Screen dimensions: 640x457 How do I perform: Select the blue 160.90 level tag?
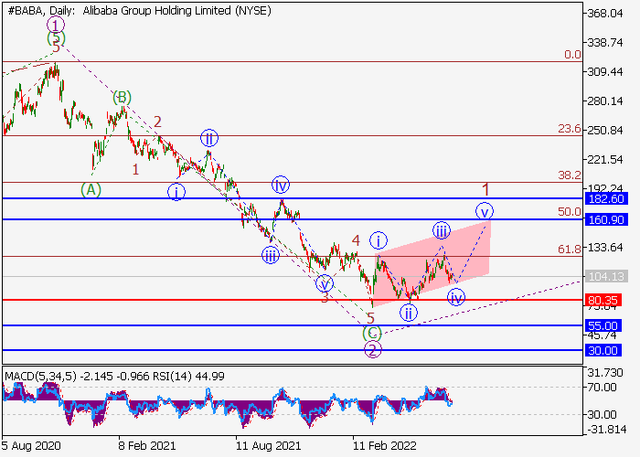tap(606, 220)
